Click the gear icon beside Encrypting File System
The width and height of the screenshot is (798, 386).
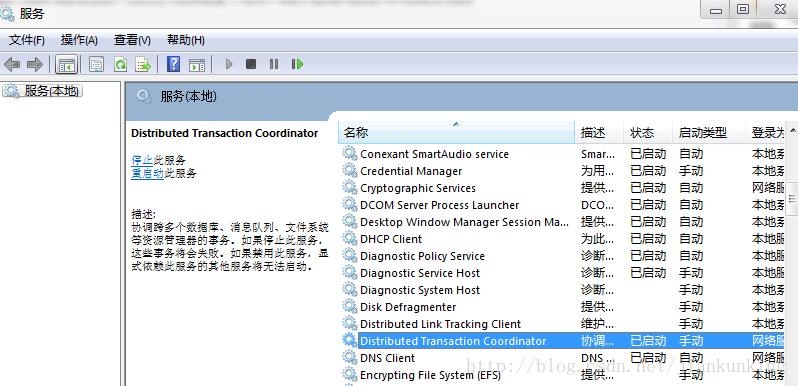[x=350, y=374]
